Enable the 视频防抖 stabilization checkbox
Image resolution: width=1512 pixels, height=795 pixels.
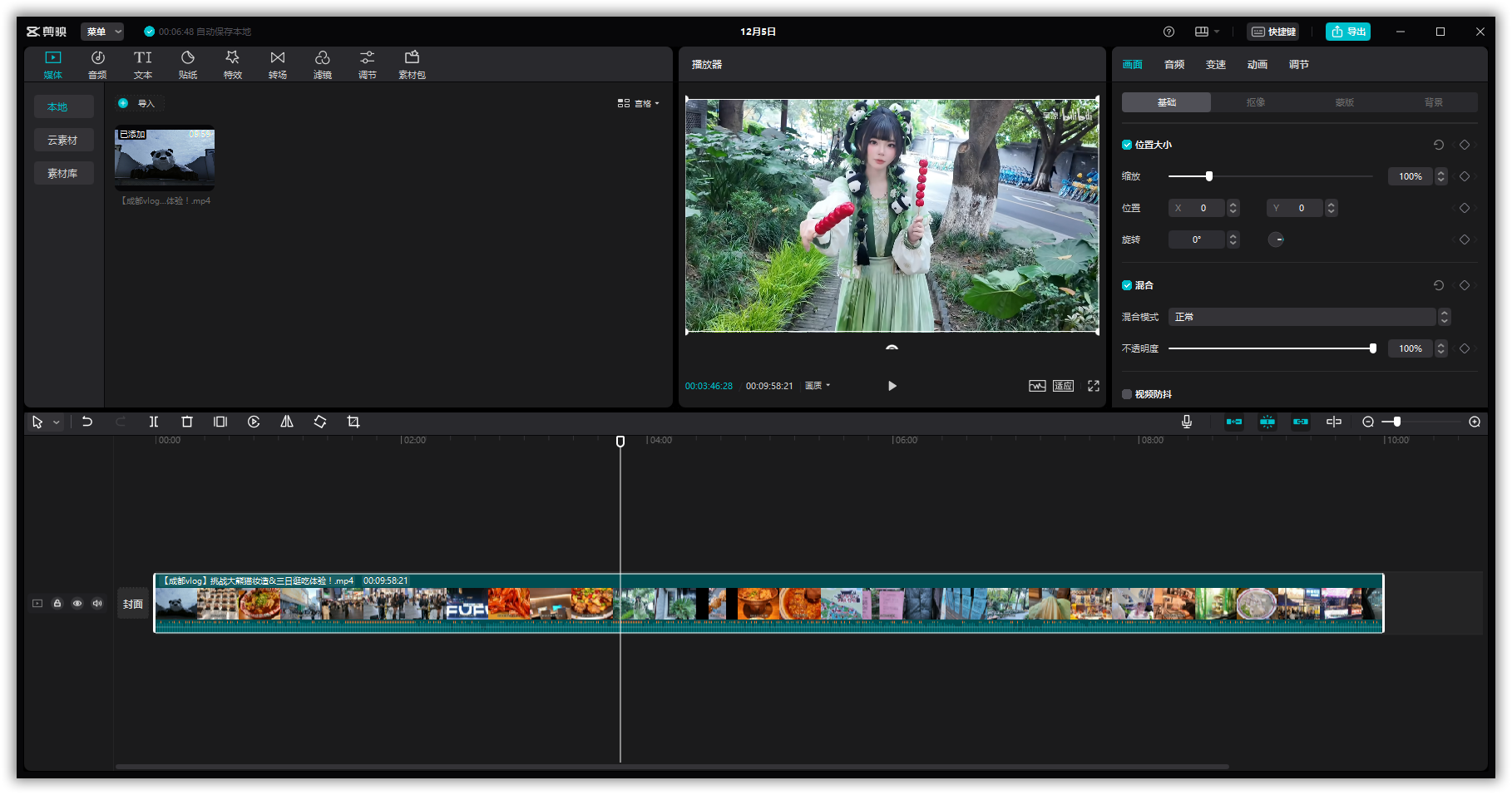tap(1127, 394)
